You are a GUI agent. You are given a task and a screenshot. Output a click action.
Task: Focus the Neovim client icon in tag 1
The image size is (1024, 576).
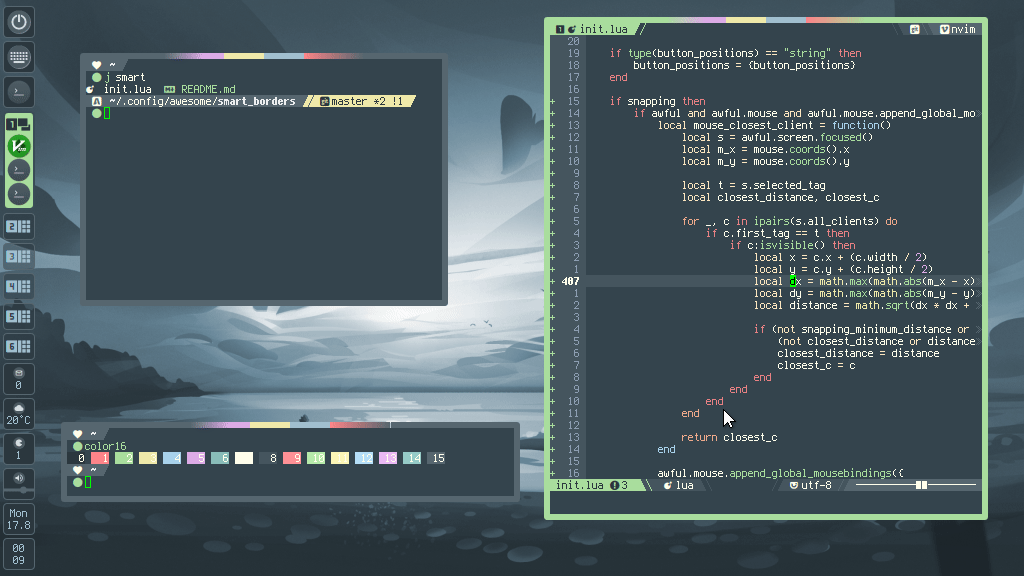[x=19, y=147]
